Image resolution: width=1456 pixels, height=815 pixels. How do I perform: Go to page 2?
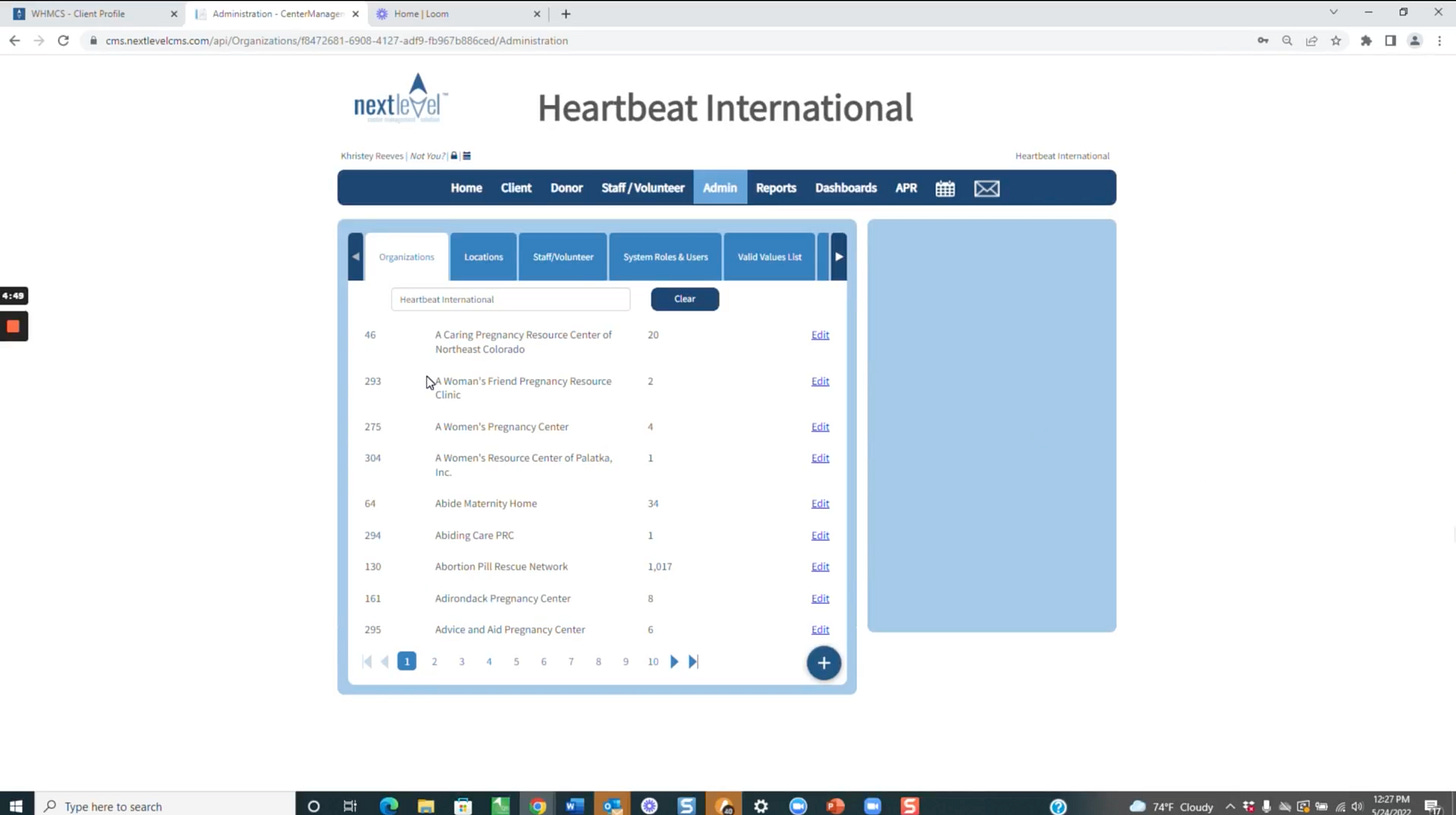(434, 662)
